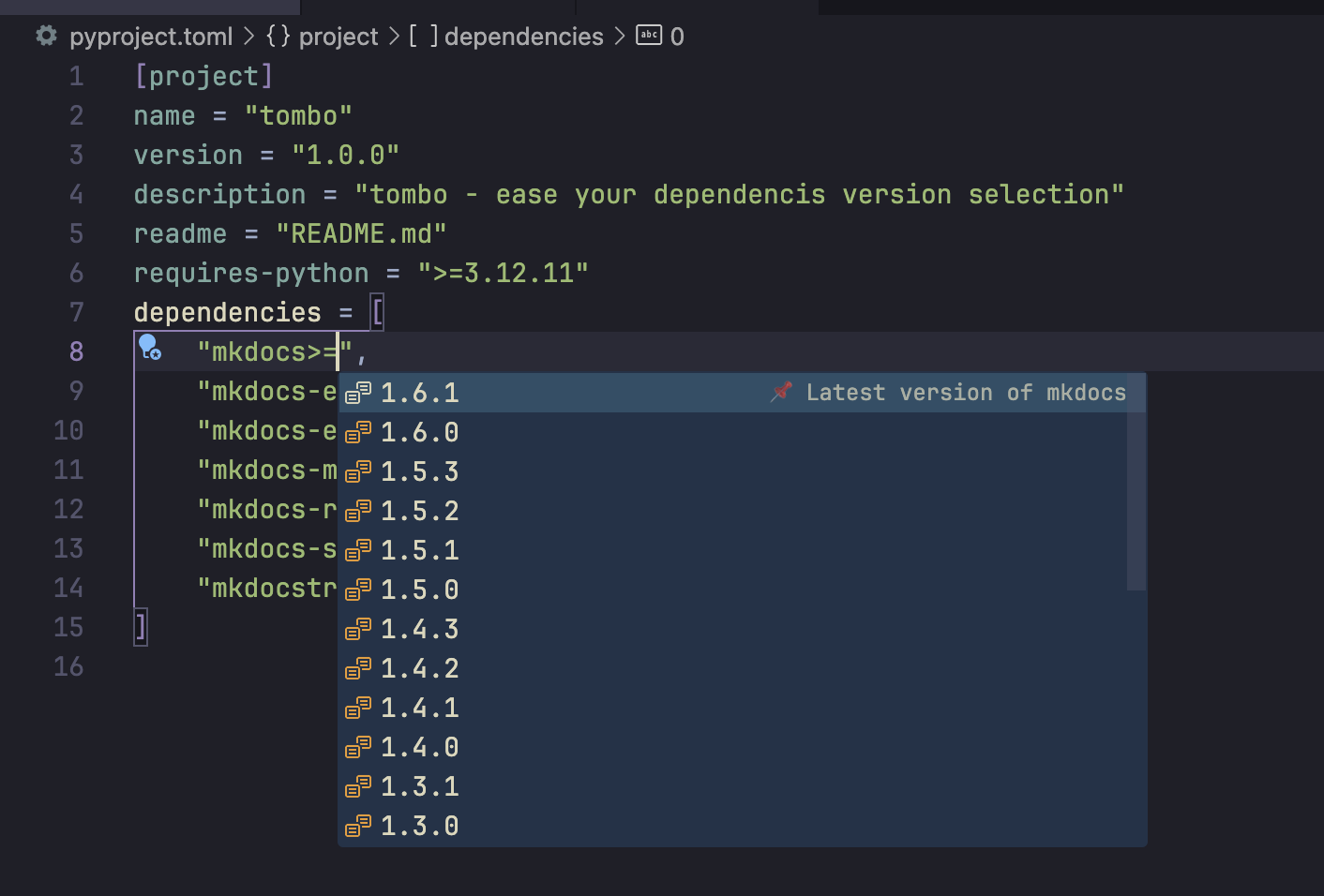
Task: Click the name key on line 2
Action: pos(165,115)
